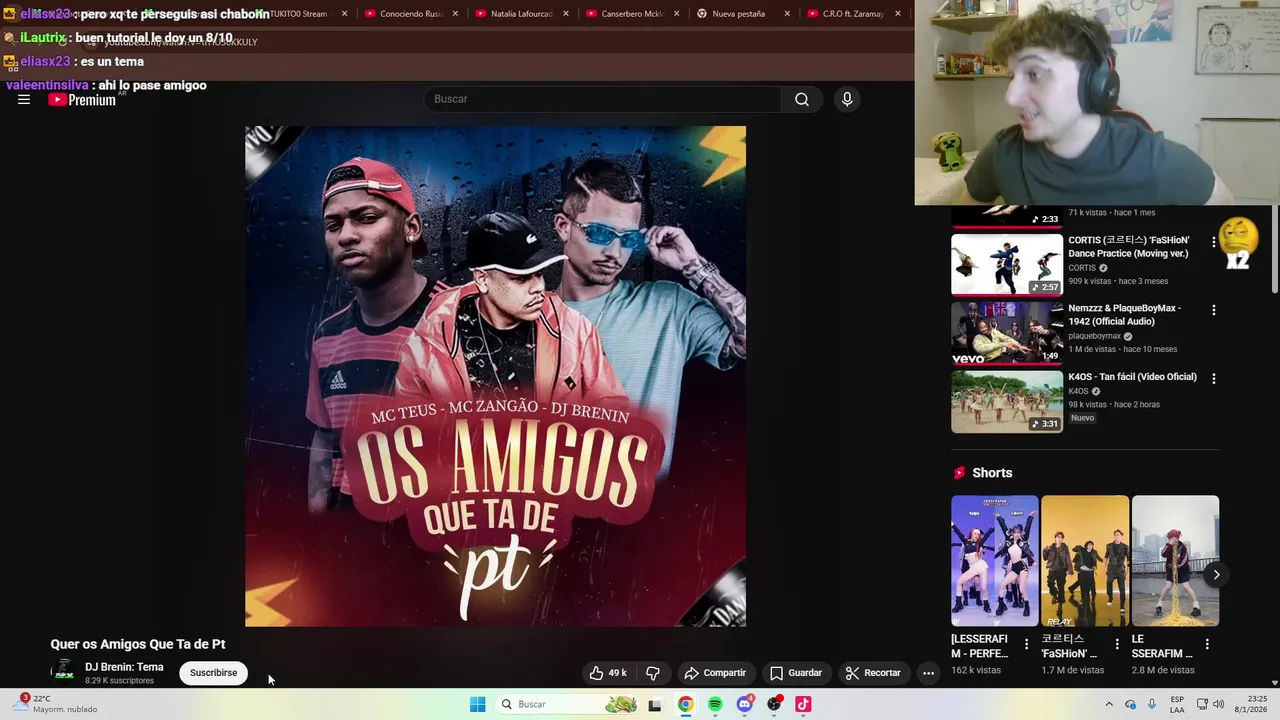The width and height of the screenshot is (1280, 720).
Task: Subscribe with the Suscribirse button
Action: tap(214, 673)
